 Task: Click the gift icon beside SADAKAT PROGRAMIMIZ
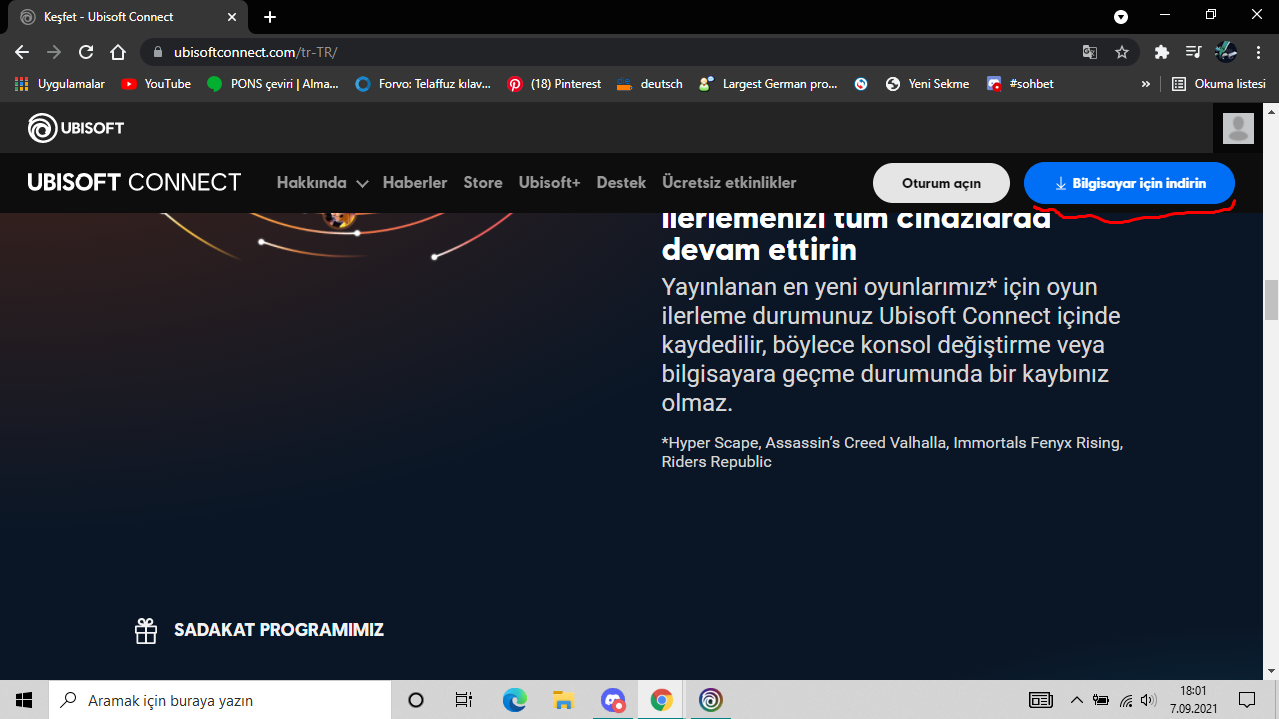click(146, 630)
